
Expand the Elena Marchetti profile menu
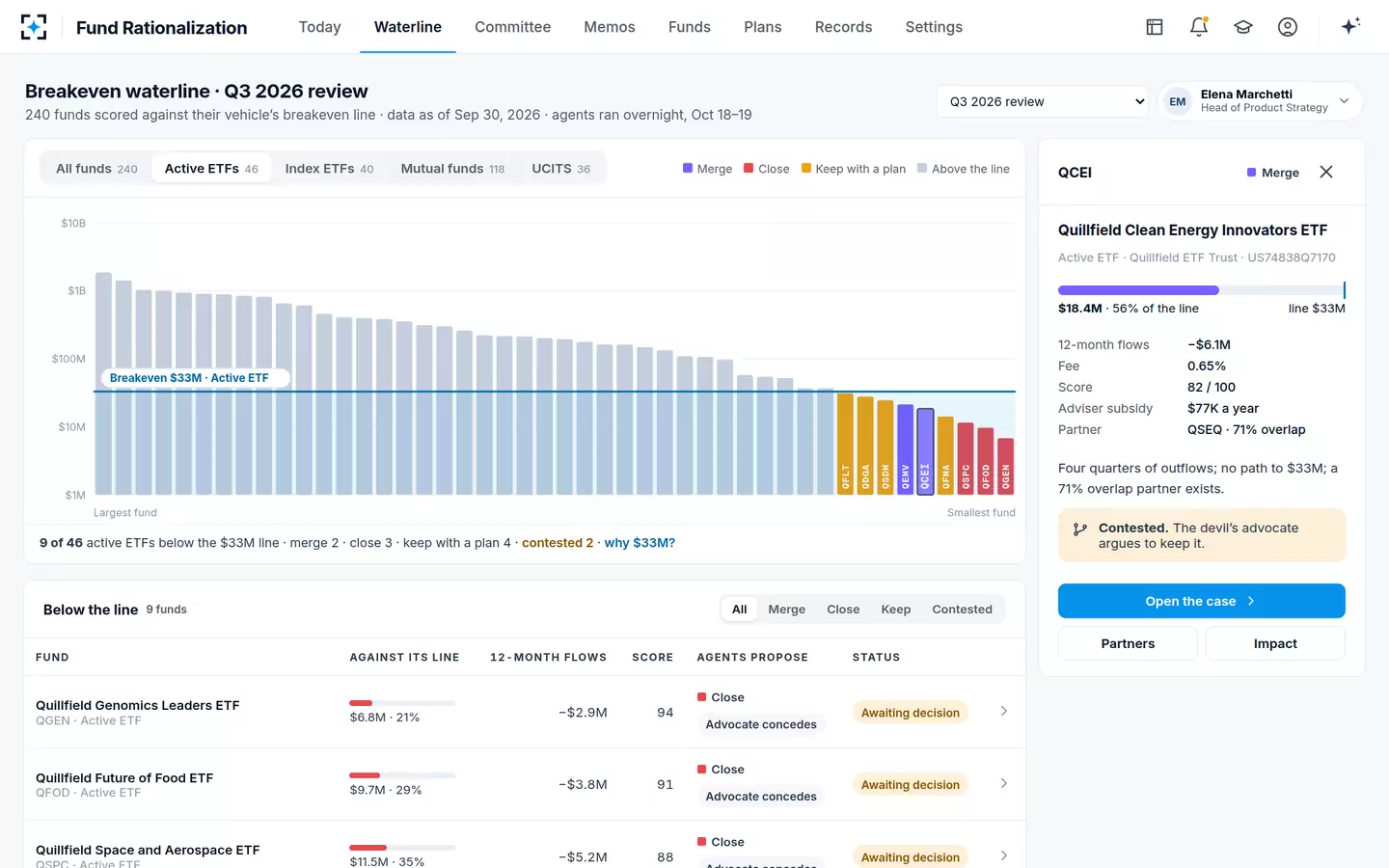click(x=1260, y=101)
